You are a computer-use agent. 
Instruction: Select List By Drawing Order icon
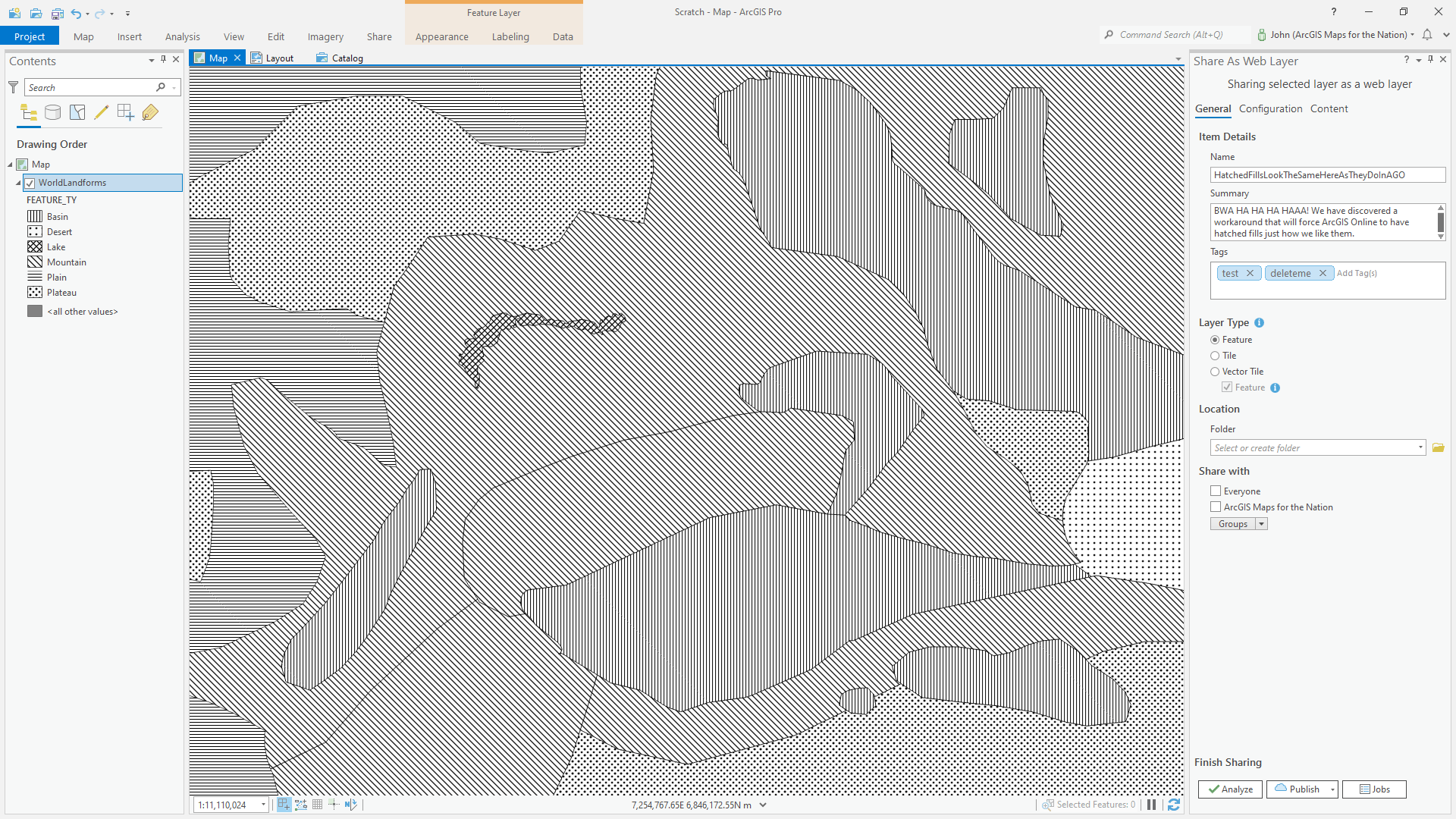29,113
